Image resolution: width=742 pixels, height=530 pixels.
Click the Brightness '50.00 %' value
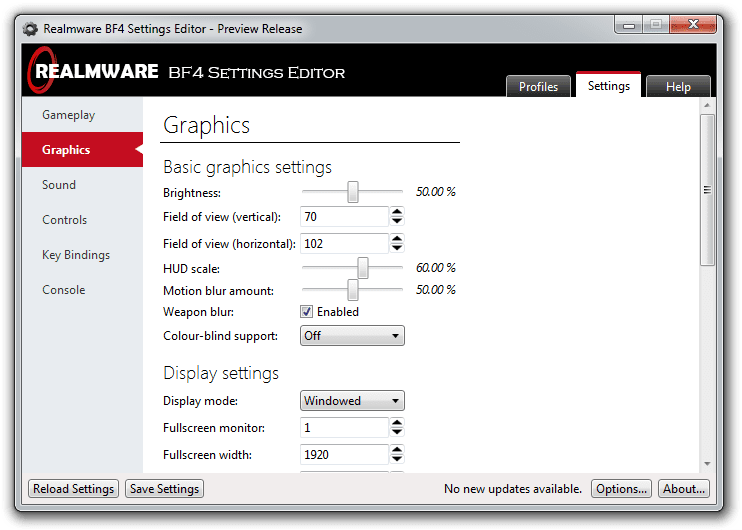(x=435, y=192)
